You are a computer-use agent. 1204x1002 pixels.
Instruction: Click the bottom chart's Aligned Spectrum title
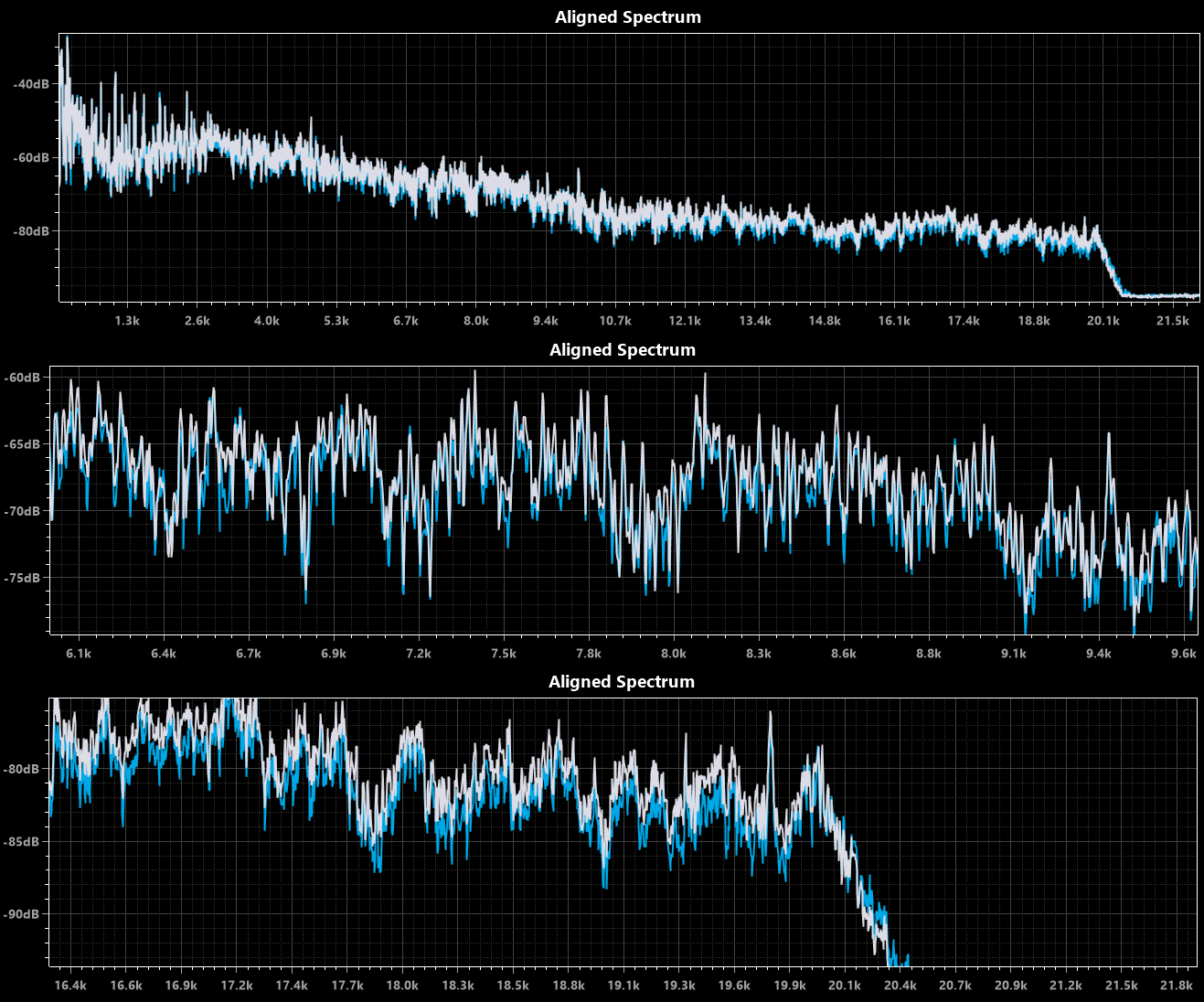[x=622, y=682]
